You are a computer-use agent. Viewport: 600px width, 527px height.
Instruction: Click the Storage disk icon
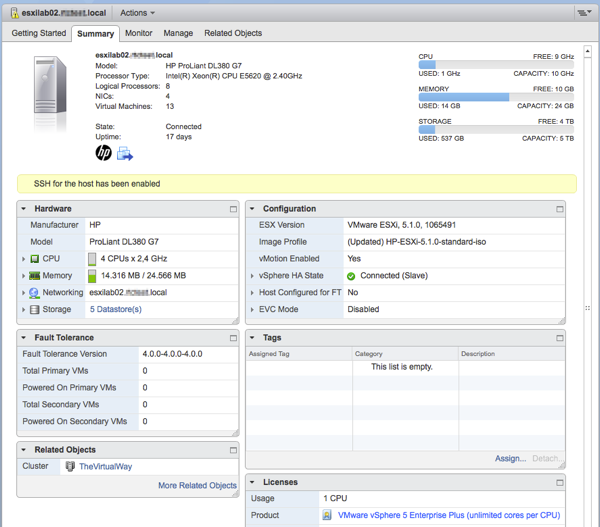[34, 309]
